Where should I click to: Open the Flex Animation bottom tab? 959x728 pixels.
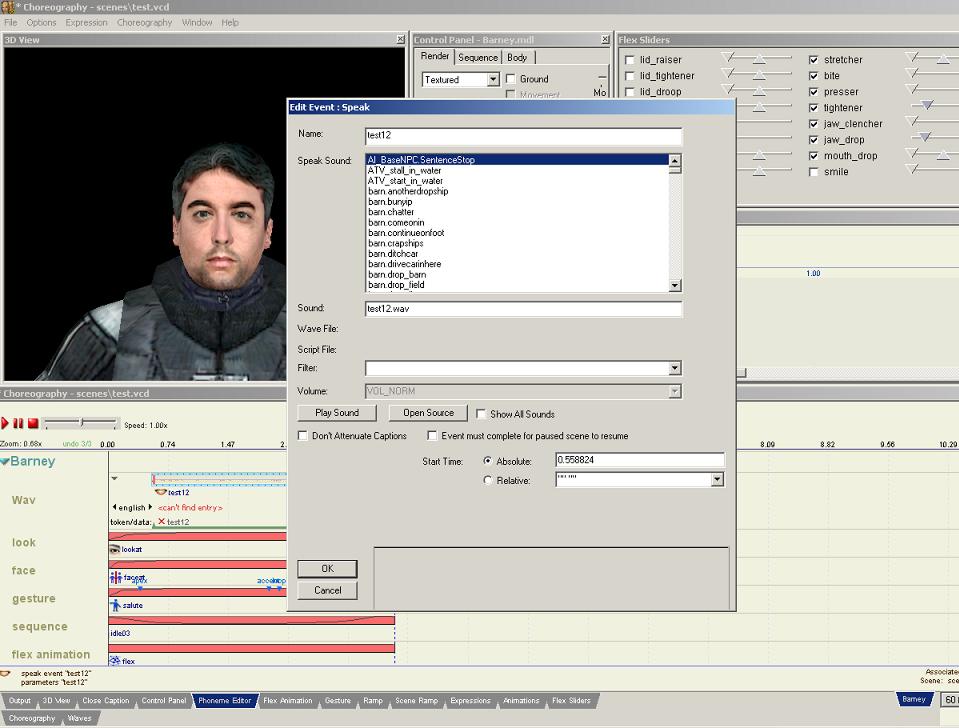[287, 700]
